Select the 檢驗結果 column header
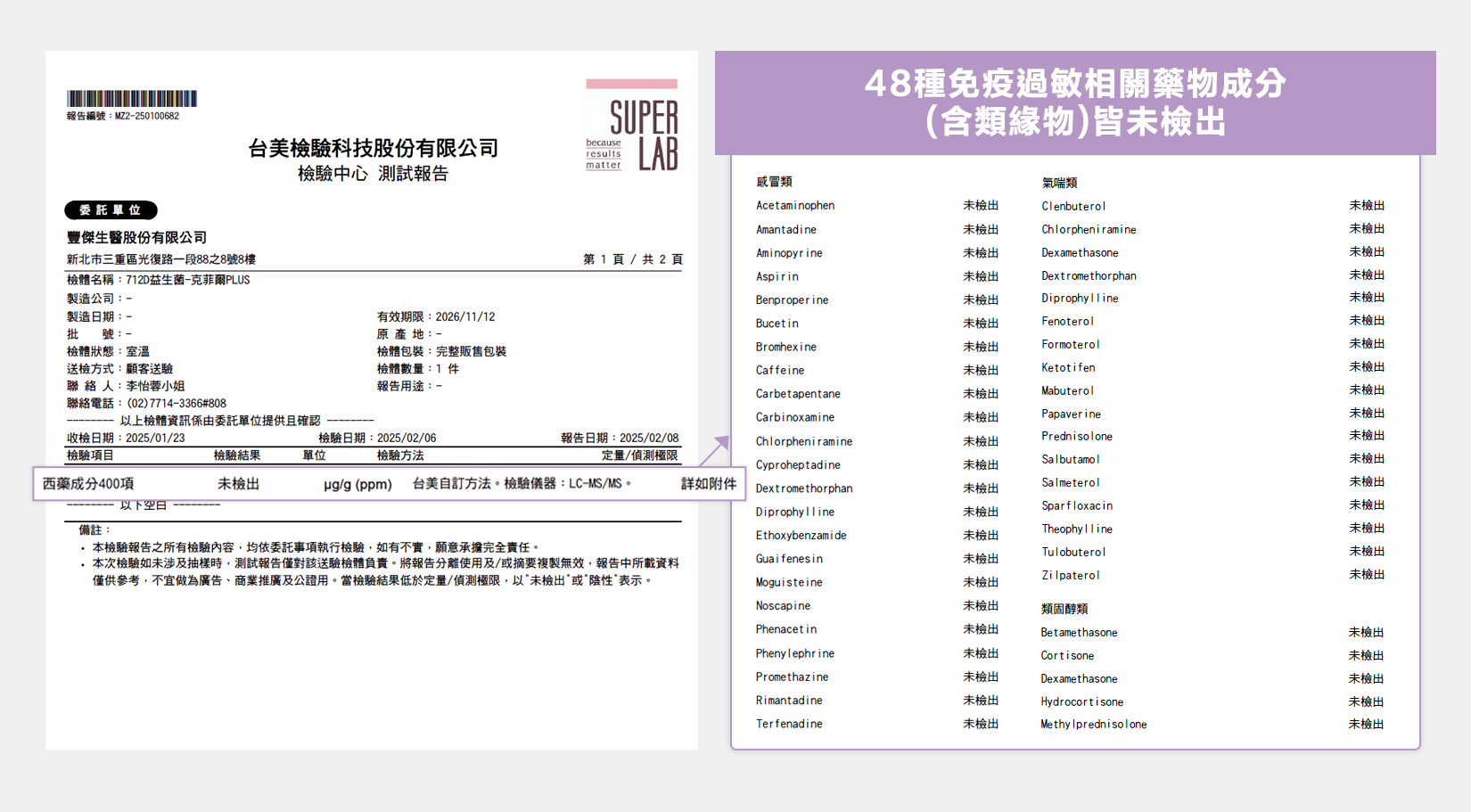 [237, 455]
